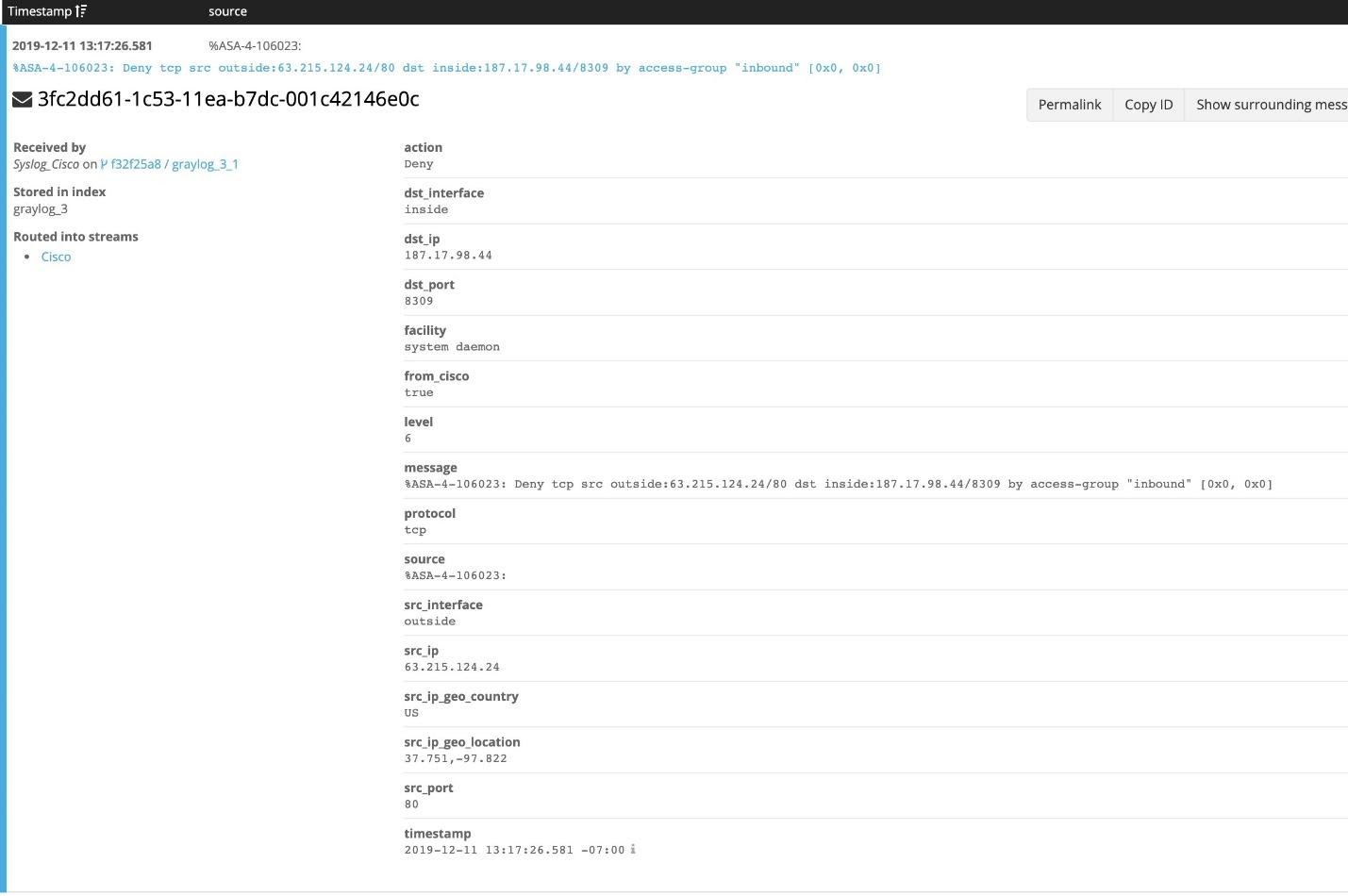Open the message field actions dropdown

[x=430, y=467]
